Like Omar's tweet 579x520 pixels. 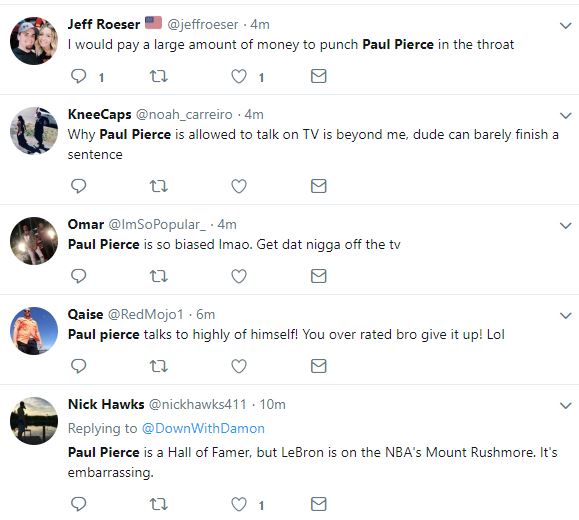coord(239,276)
